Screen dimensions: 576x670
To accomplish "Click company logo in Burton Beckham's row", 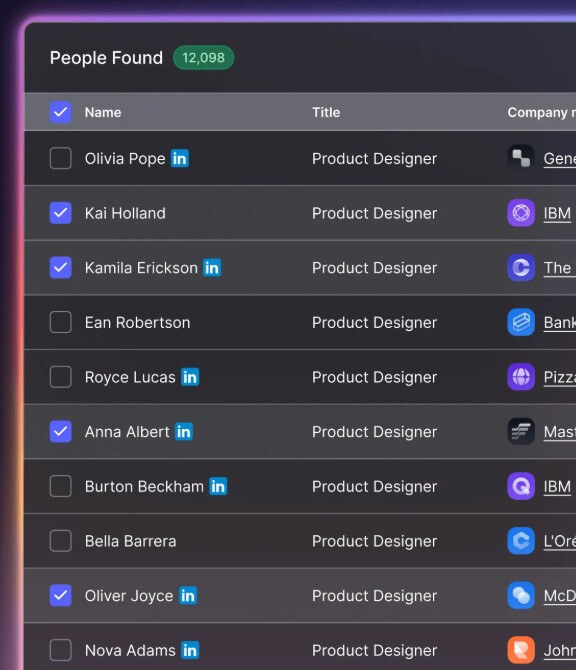I will click(x=521, y=486).
